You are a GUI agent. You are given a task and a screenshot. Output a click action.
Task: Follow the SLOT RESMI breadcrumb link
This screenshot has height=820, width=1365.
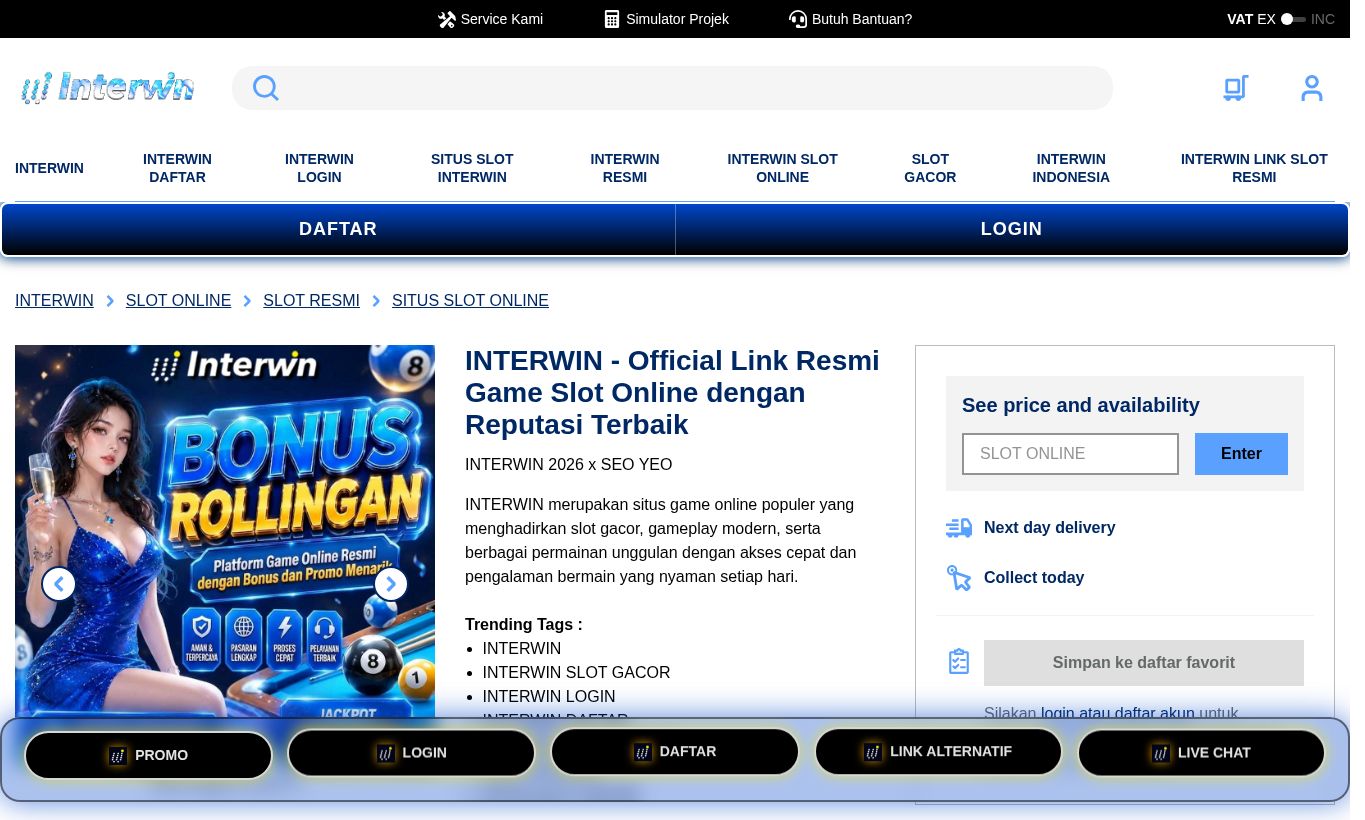coord(311,301)
